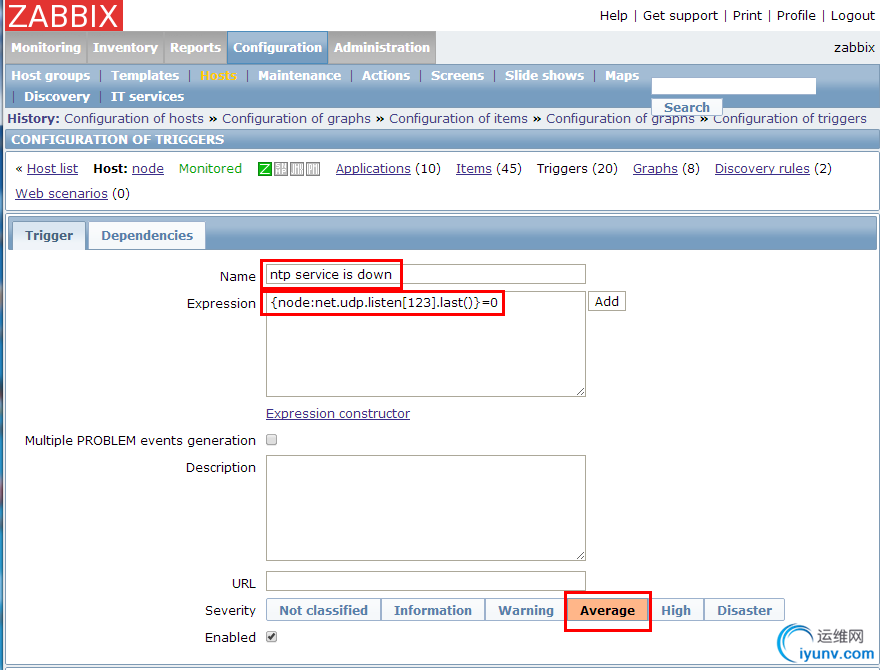Select the Average severity option
The image size is (880, 670).
pos(607,610)
